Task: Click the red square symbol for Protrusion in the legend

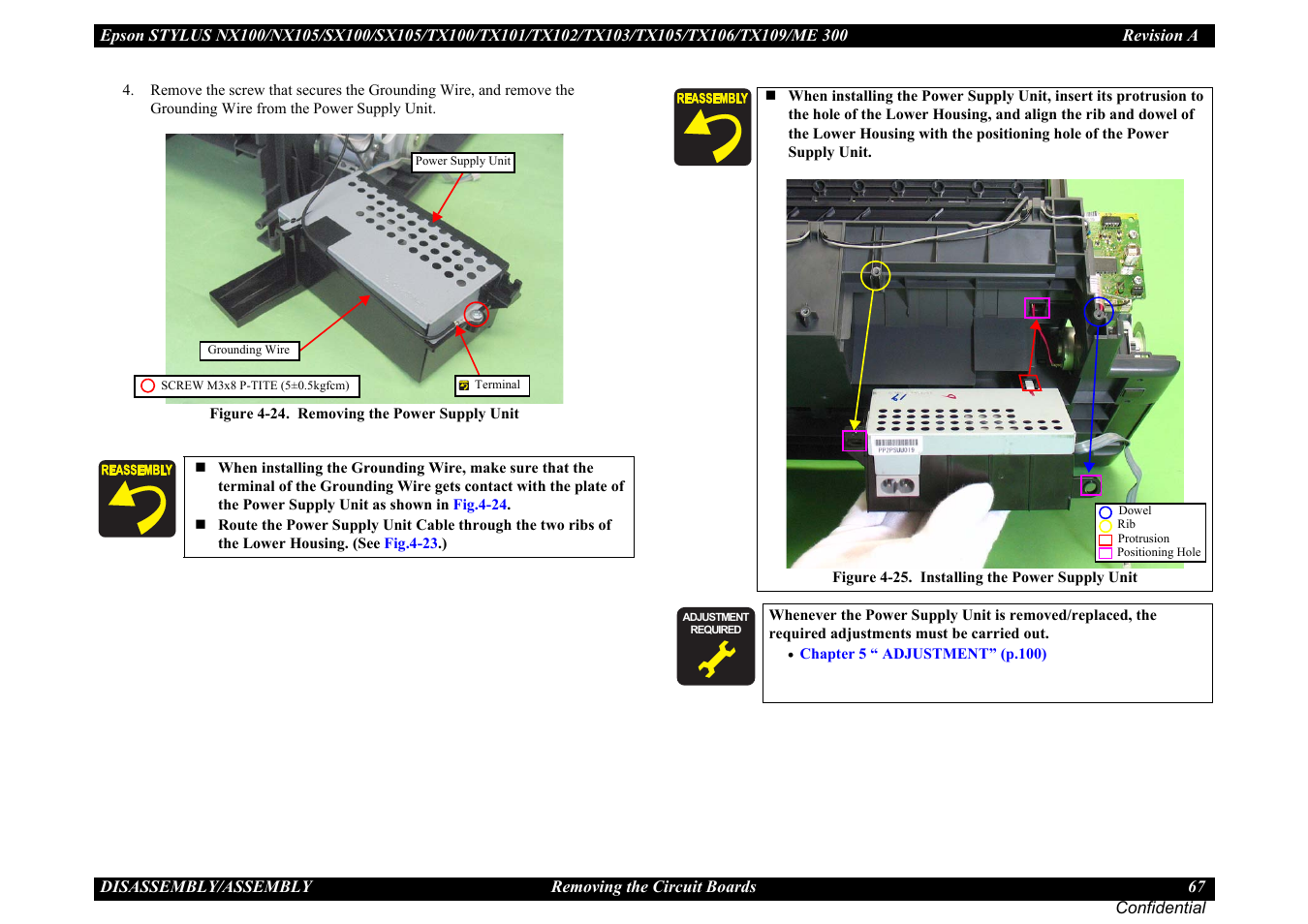Action: coord(1106,539)
